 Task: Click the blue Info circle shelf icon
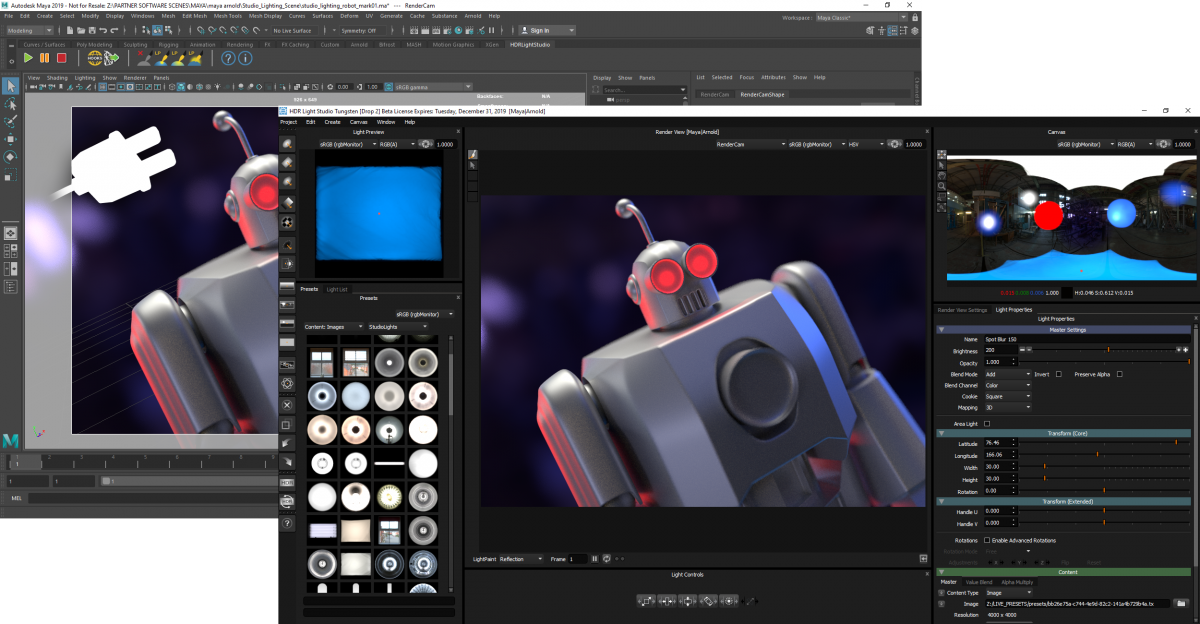pos(245,58)
